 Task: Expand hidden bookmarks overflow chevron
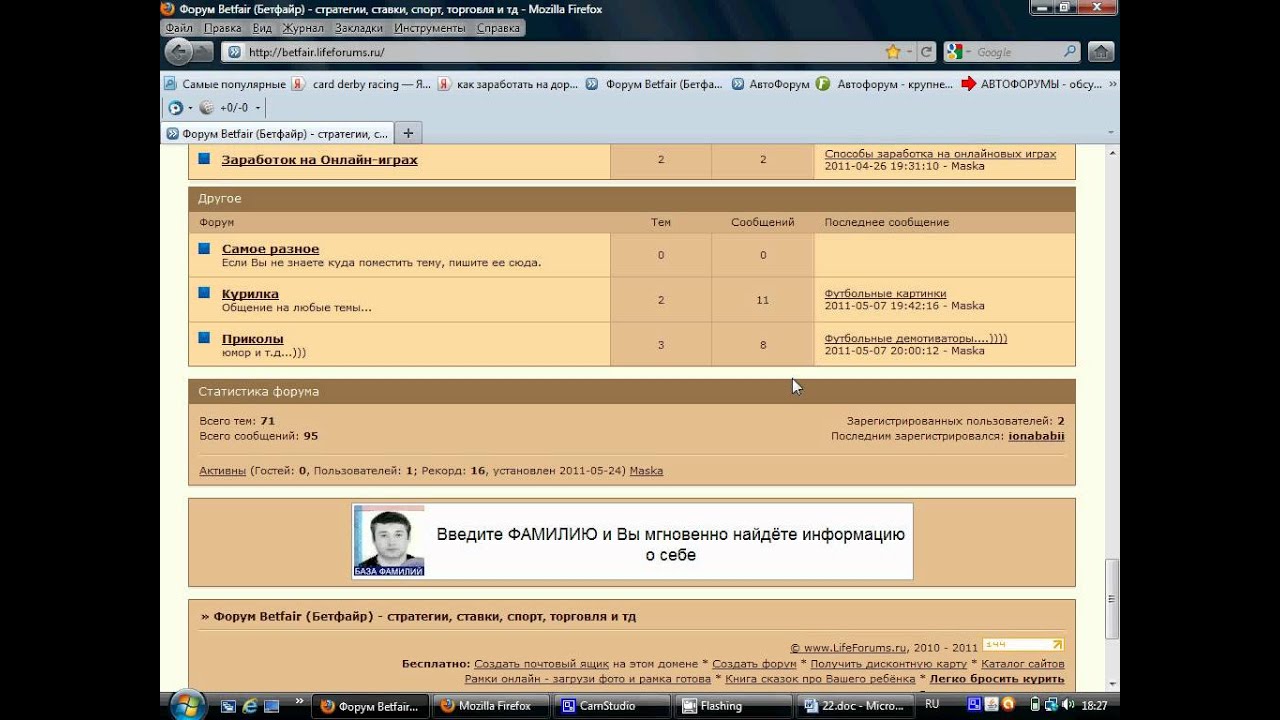(x=1112, y=84)
